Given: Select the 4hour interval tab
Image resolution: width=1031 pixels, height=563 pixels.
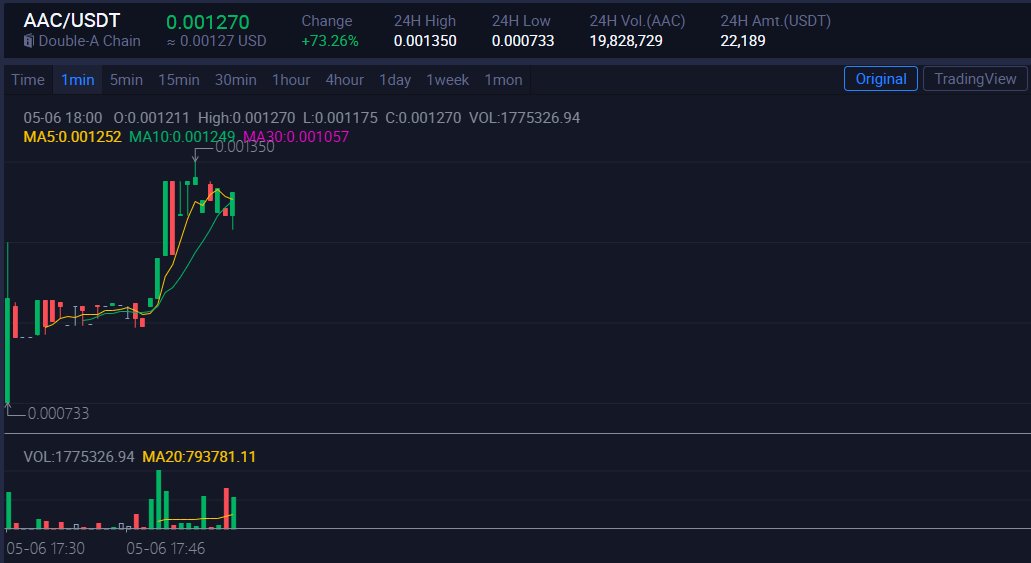Looking at the screenshot, I should (x=345, y=80).
